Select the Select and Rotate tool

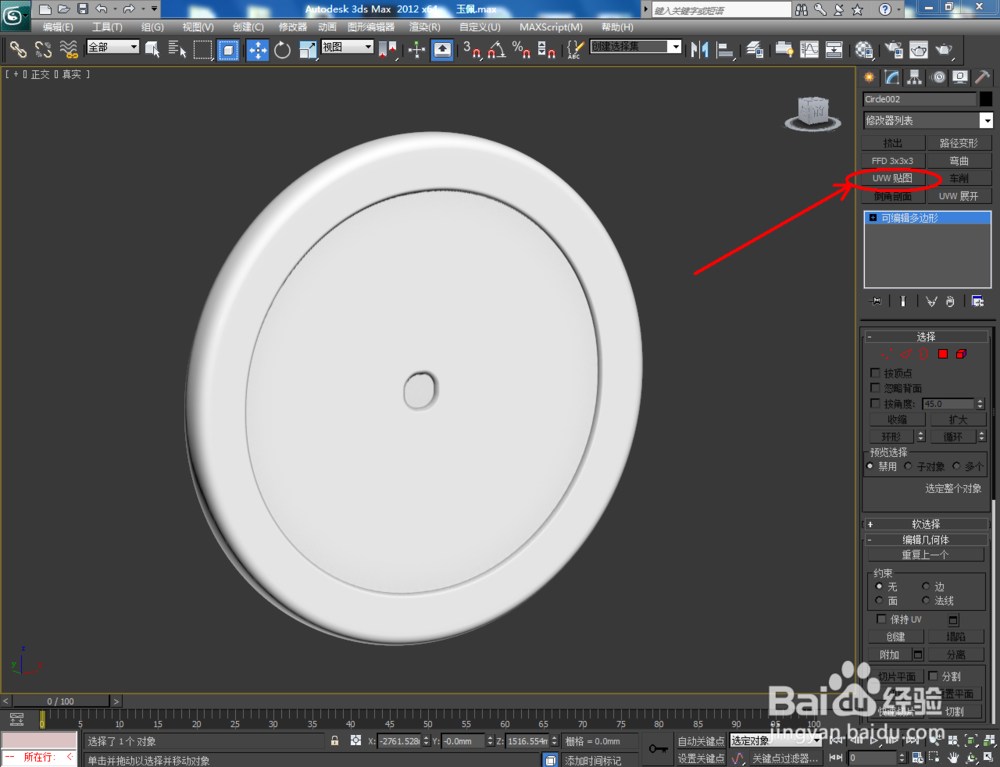tap(282, 50)
